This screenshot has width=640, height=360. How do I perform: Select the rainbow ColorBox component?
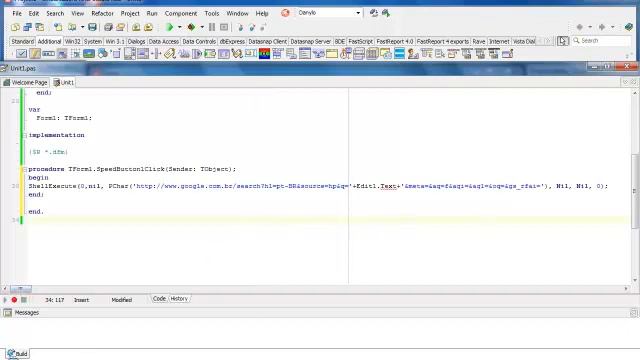pos(264,53)
